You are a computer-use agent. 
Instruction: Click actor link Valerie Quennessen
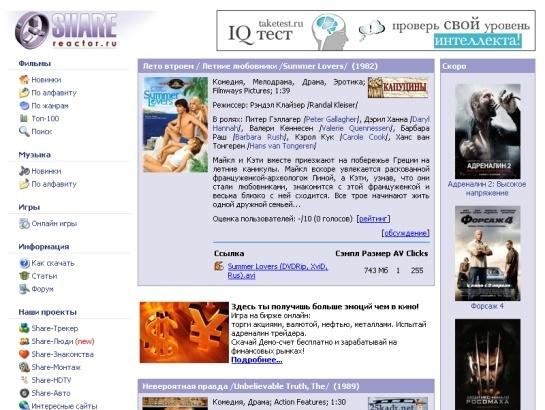click(356, 128)
